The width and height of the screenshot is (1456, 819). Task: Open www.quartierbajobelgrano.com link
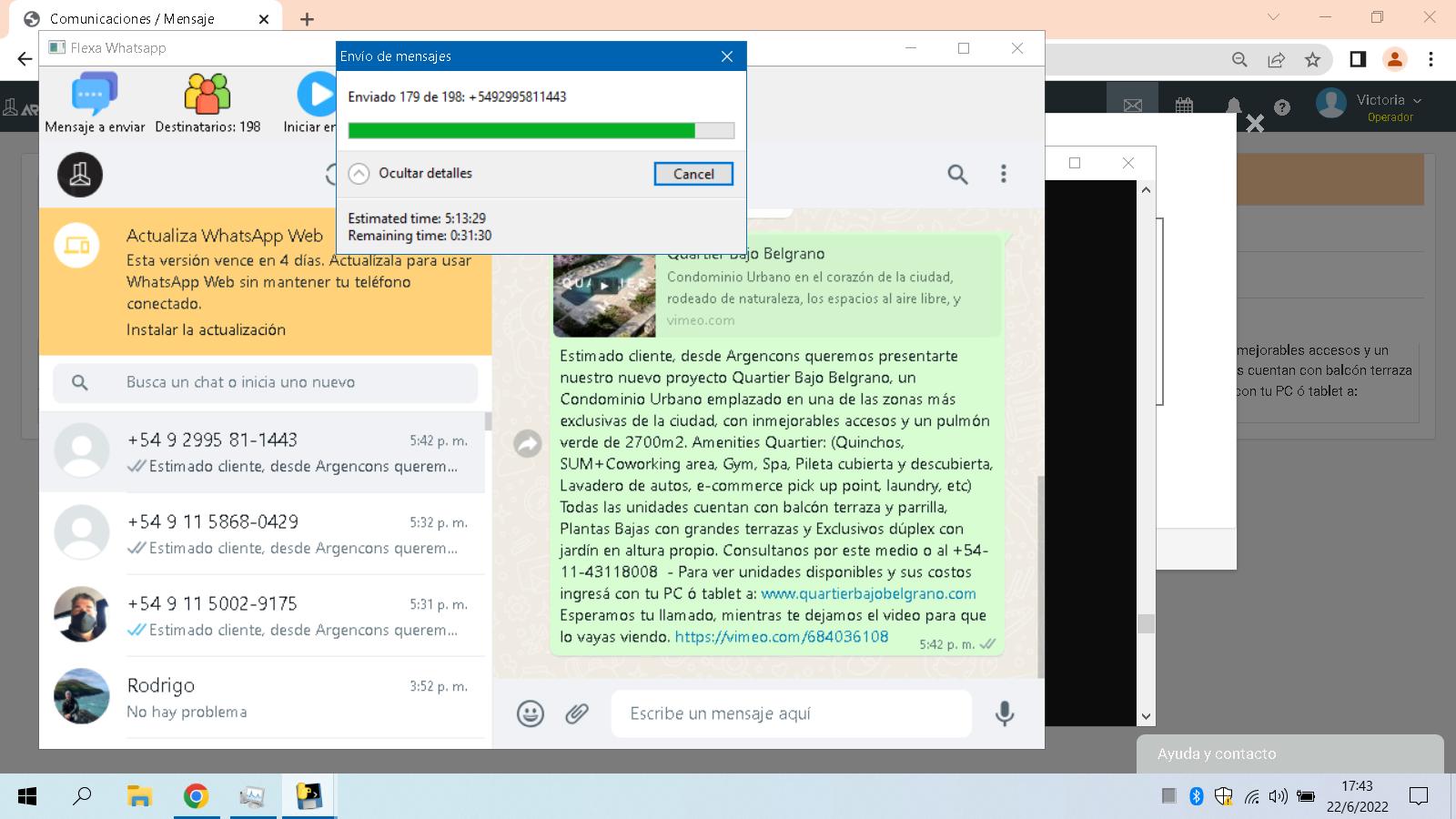pyautogui.click(x=868, y=593)
